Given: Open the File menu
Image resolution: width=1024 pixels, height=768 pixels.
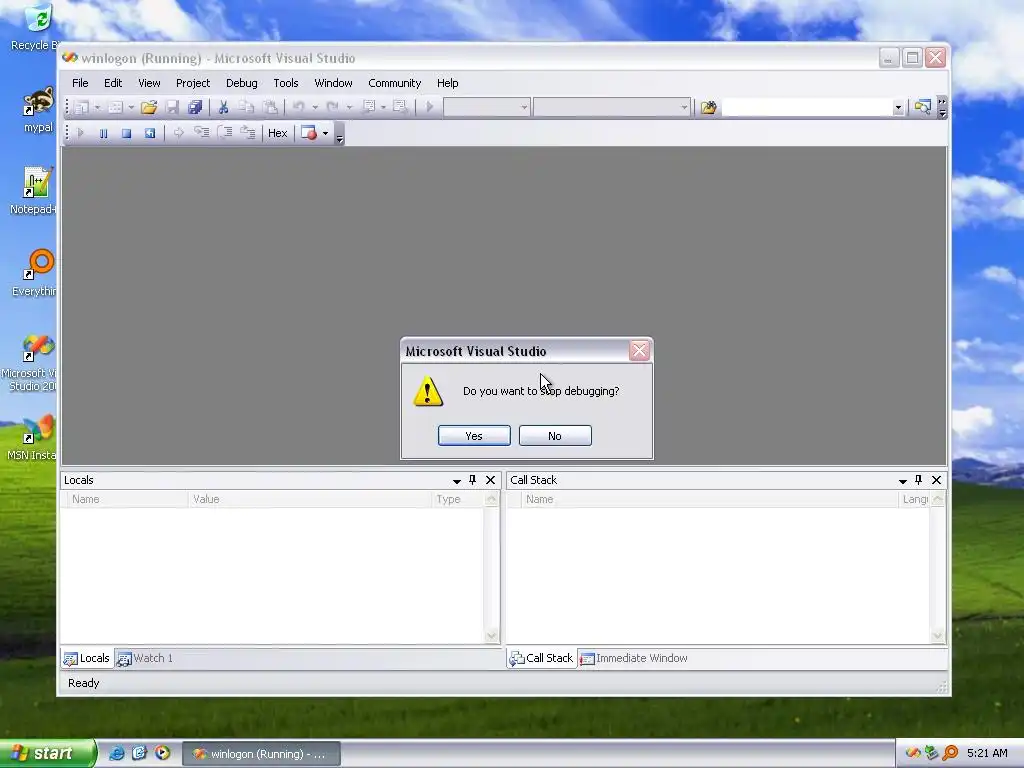Looking at the screenshot, I should coord(80,83).
